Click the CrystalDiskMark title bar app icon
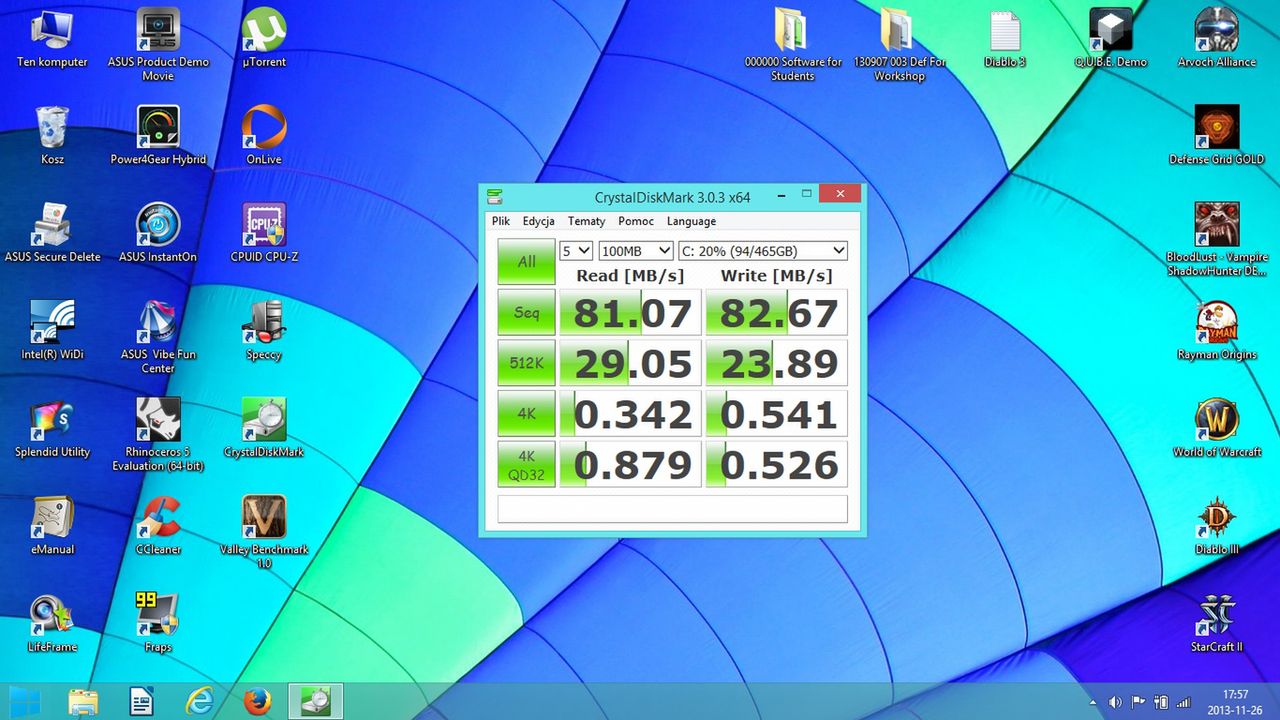This screenshot has width=1280, height=720. (x=494, y=197)
